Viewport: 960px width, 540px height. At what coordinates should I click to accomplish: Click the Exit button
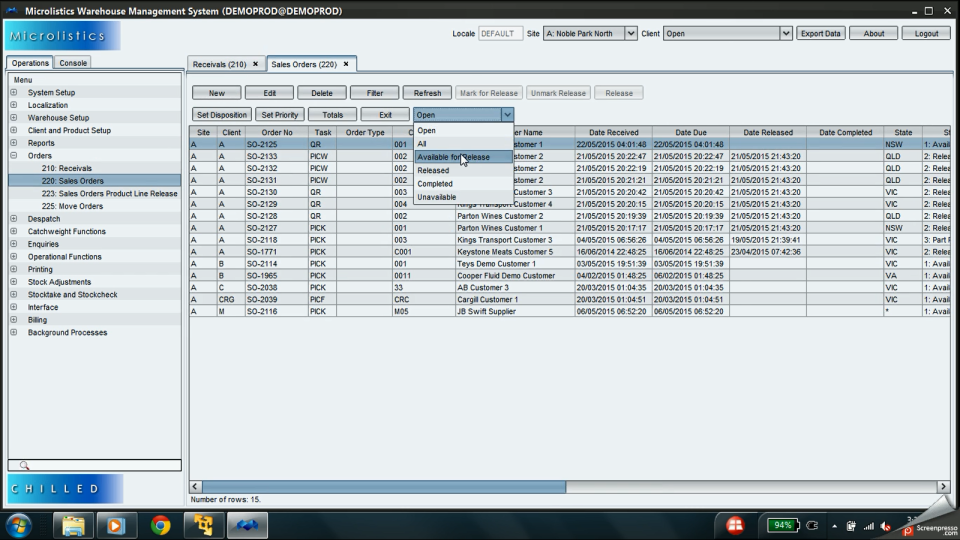pos(385,114)
